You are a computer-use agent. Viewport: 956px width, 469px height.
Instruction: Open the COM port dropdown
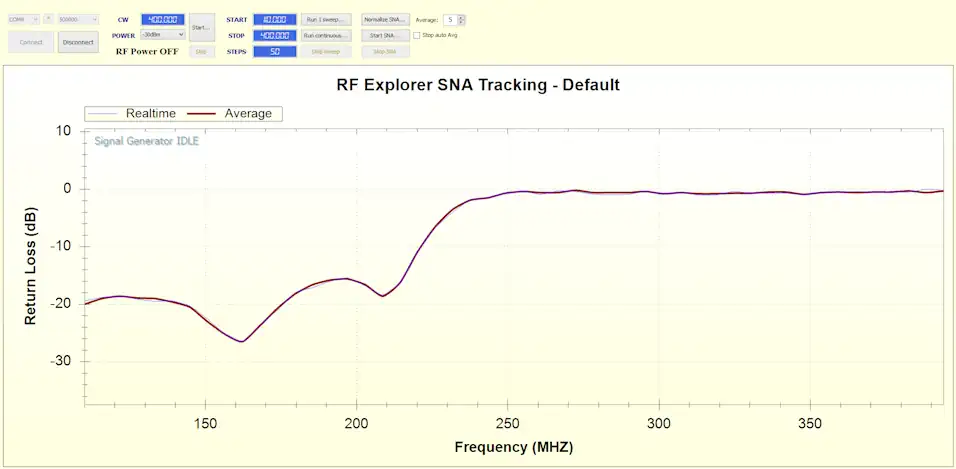pos(23,19)
